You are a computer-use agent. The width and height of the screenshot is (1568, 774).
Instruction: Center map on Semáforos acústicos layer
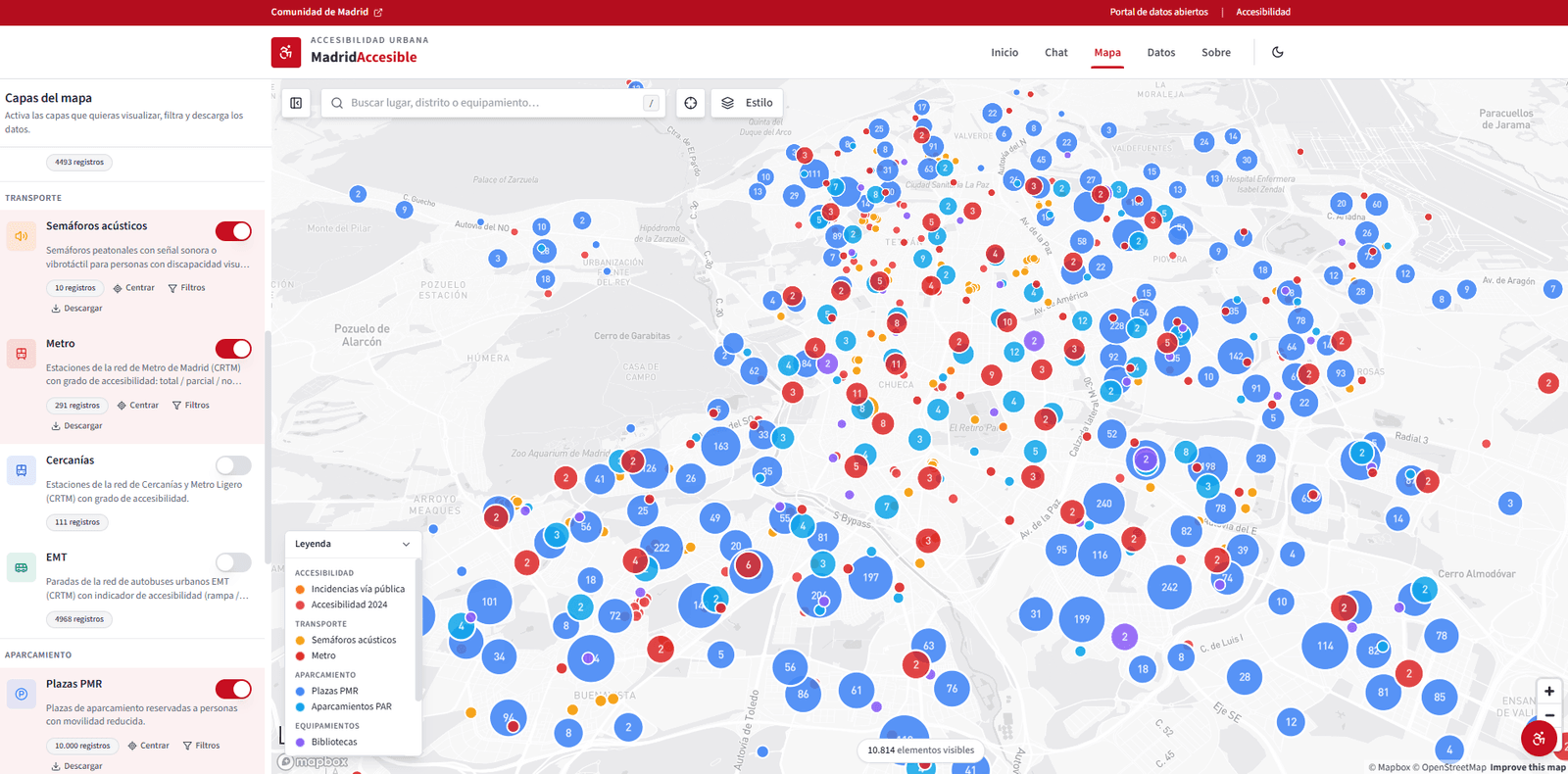pyautogui.click(x=133, y=288)
